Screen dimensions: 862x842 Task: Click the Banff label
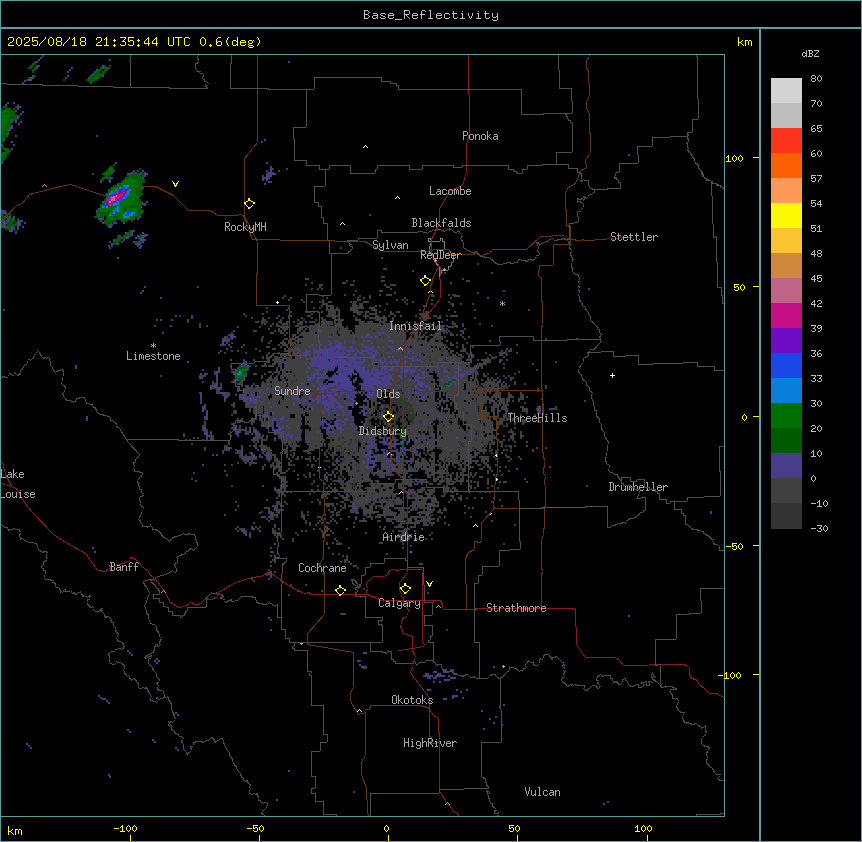coord(124,567)
